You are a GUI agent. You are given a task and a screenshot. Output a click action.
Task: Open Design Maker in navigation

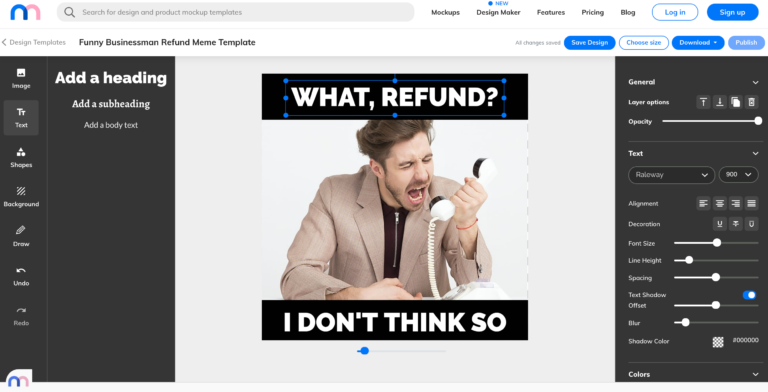pos(498,13)
